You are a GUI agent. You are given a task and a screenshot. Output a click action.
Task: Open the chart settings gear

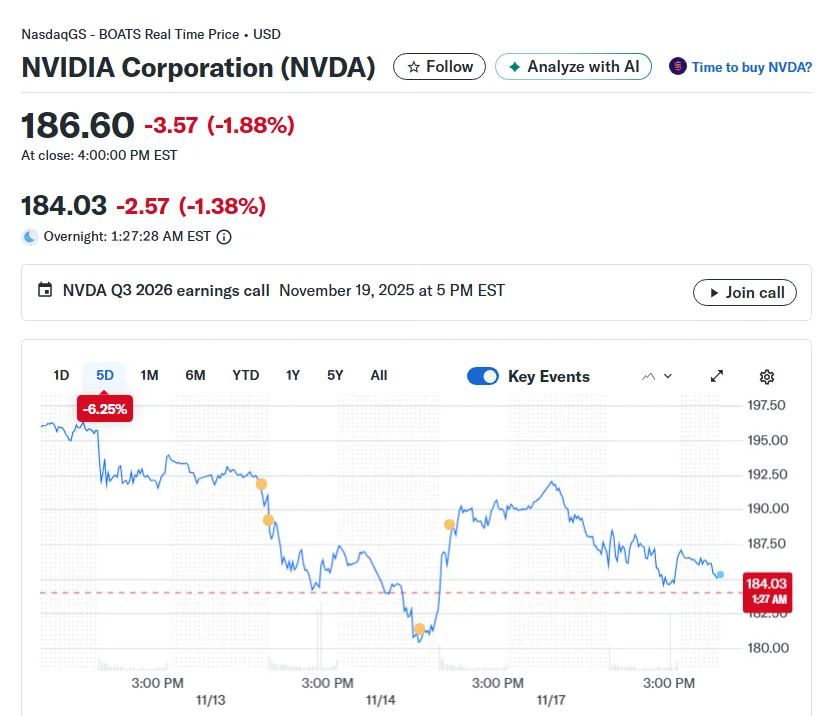click(x=766, y=376)
